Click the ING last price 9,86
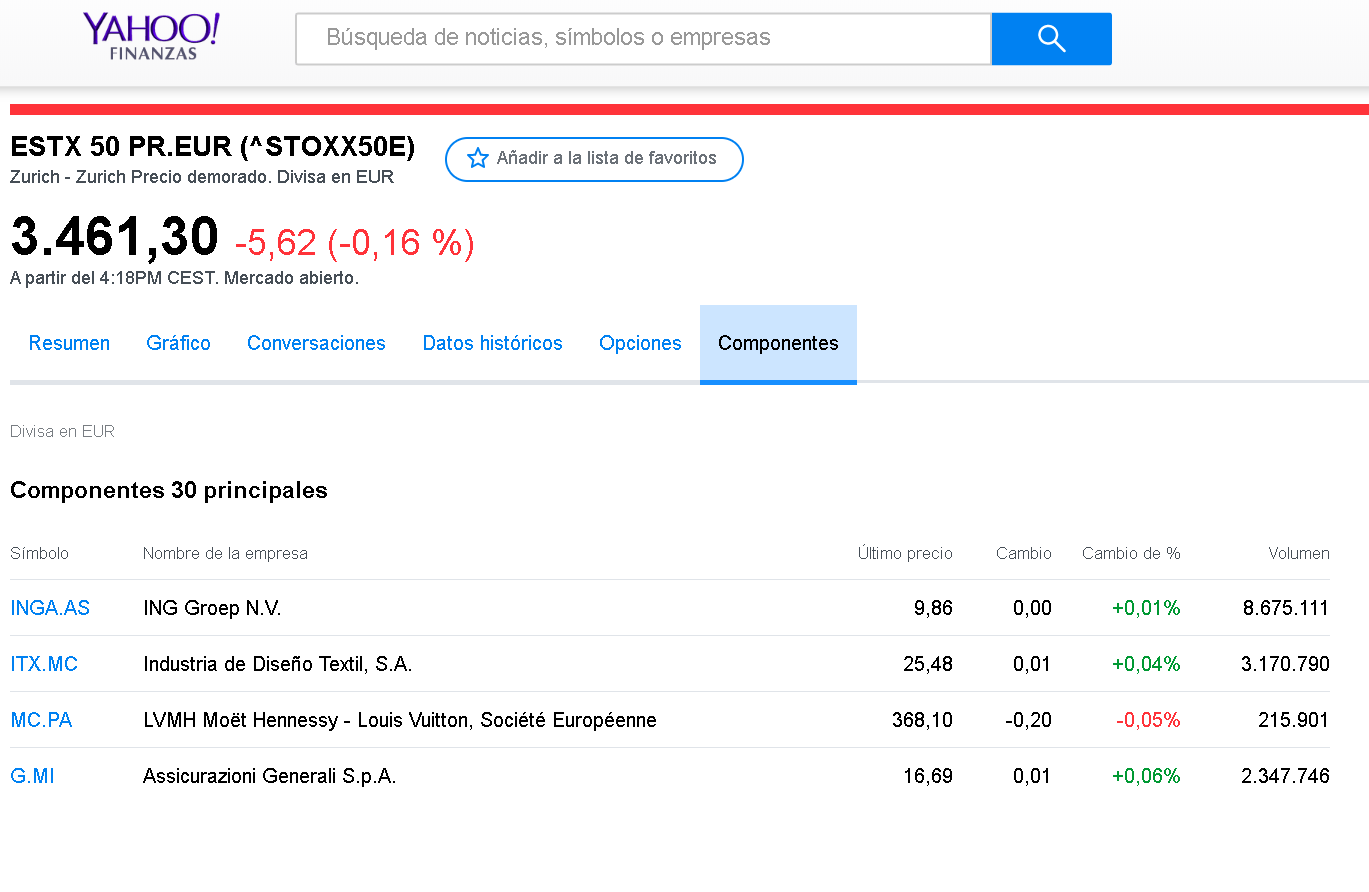1369x892 pixels. tap(933, 608)
